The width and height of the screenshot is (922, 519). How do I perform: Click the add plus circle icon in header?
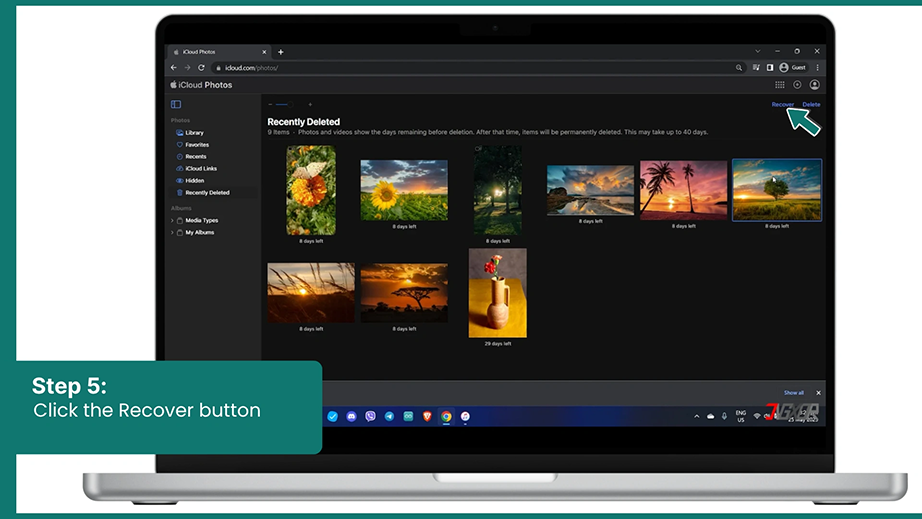(x=797, y=85)
